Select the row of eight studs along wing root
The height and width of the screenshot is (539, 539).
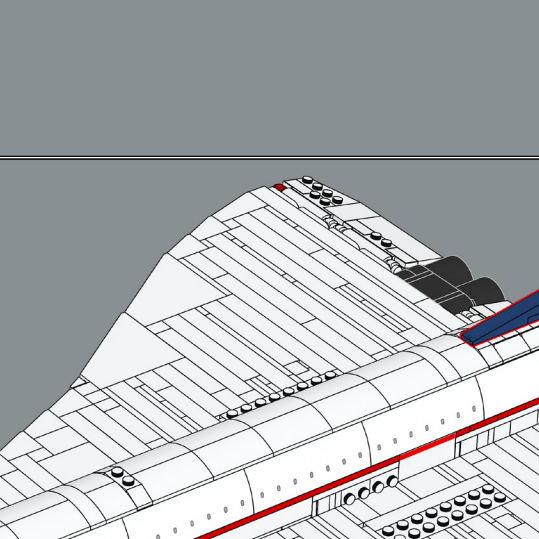coord(281,394)
